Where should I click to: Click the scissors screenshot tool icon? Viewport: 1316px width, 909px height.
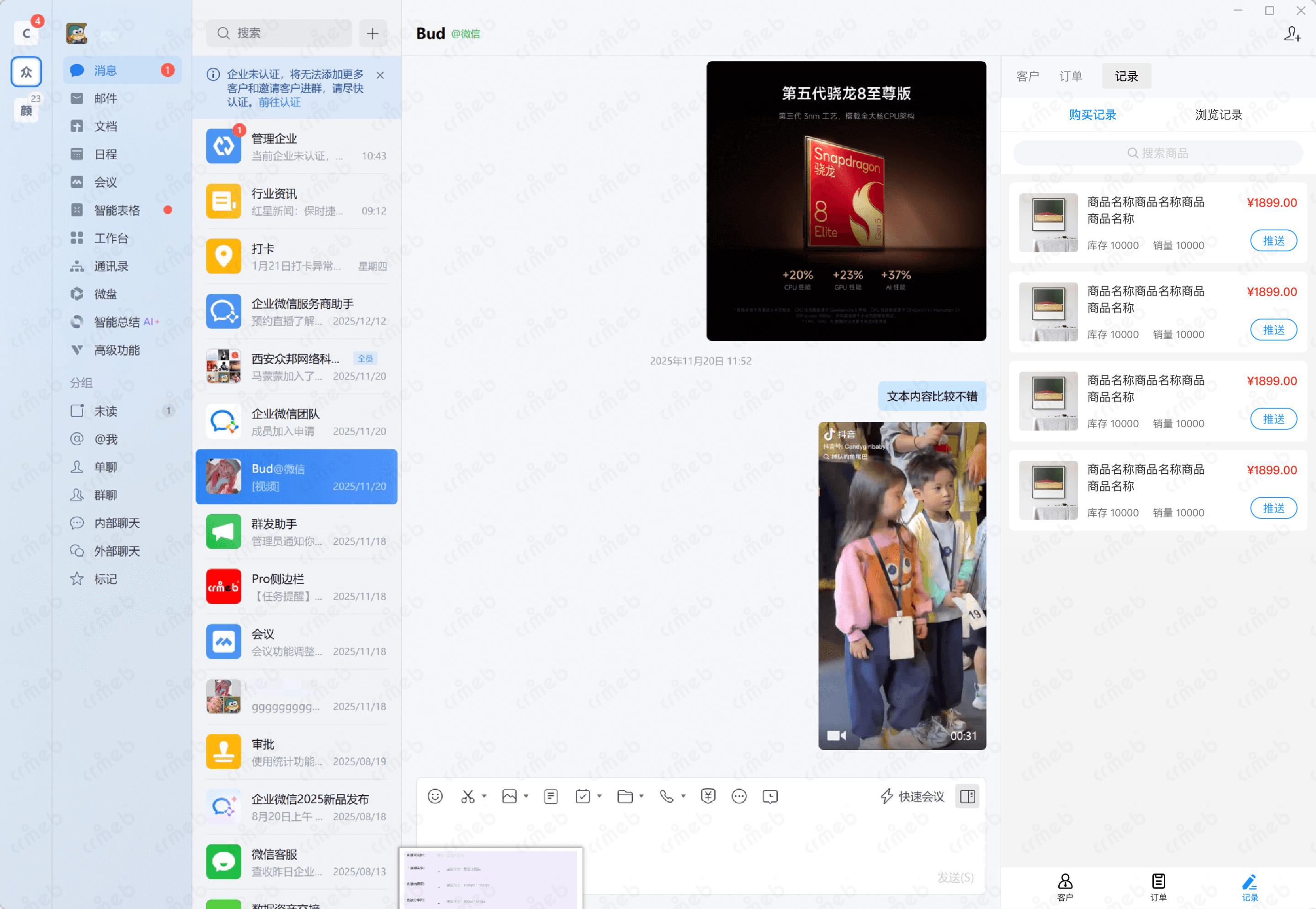click(467, 796)
